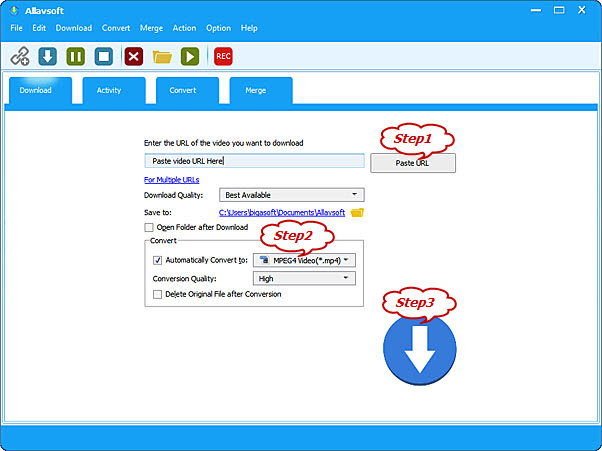Open the Download Quality dropdown
This screenshot has width=602, height=451.
292,195
